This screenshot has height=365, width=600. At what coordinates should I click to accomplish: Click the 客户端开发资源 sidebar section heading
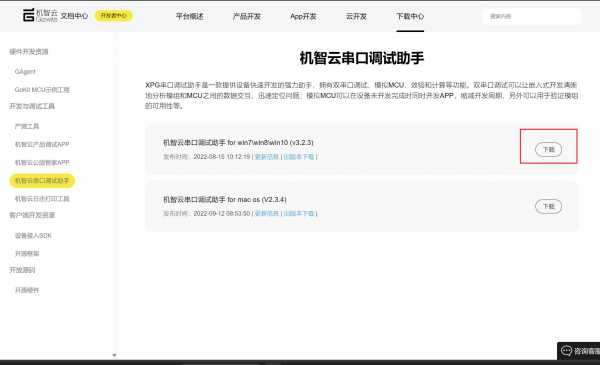click(x=32, y=215)
